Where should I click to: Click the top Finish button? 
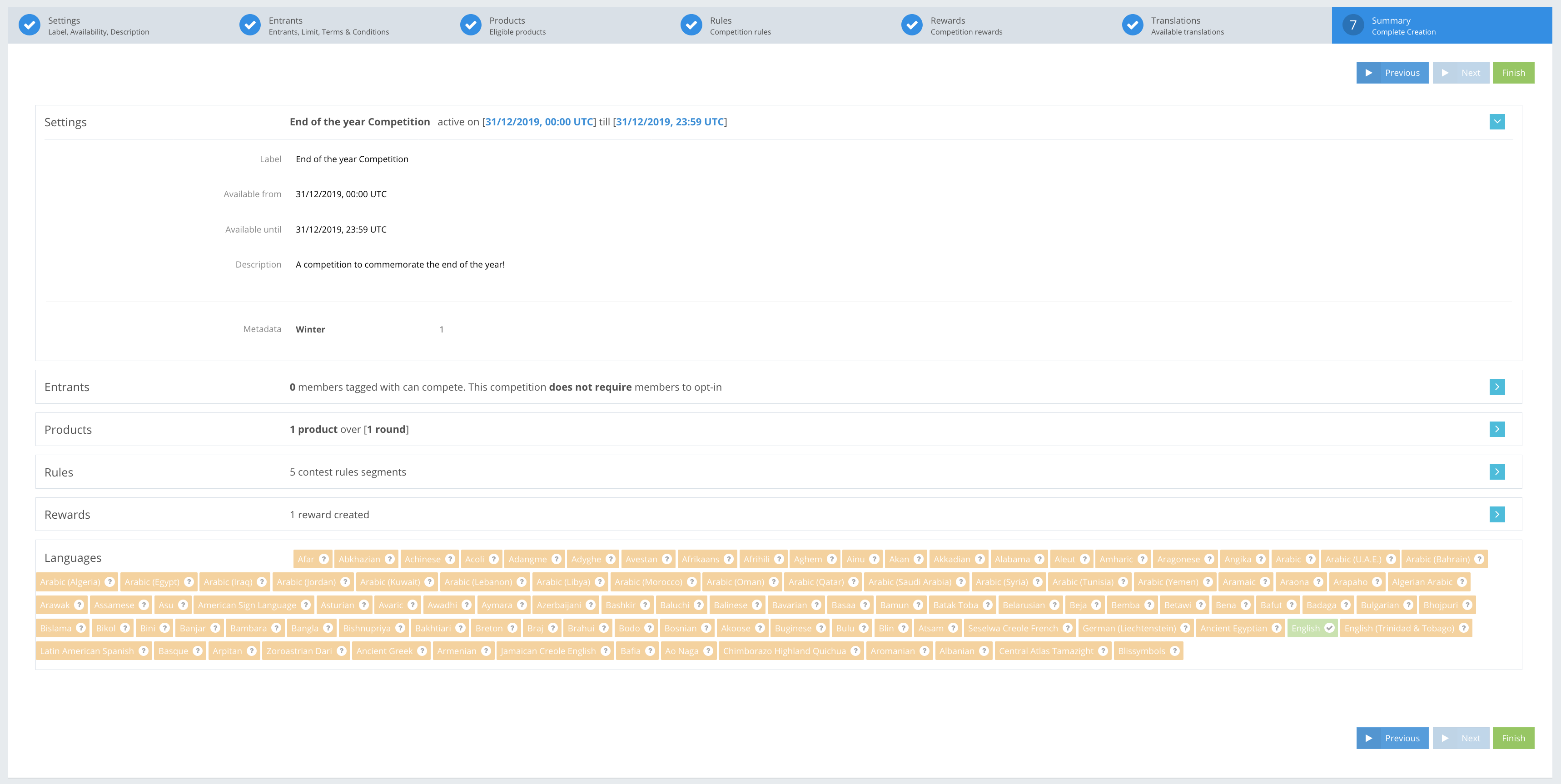coord(1513,73)
